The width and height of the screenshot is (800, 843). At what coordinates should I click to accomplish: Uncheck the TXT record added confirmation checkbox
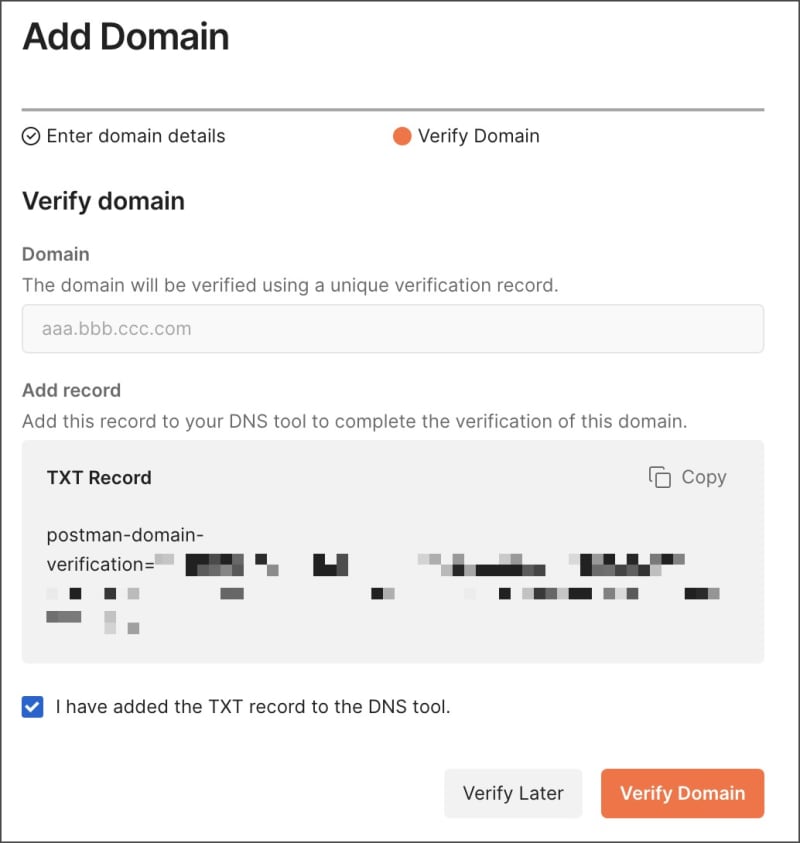(31, 707)
